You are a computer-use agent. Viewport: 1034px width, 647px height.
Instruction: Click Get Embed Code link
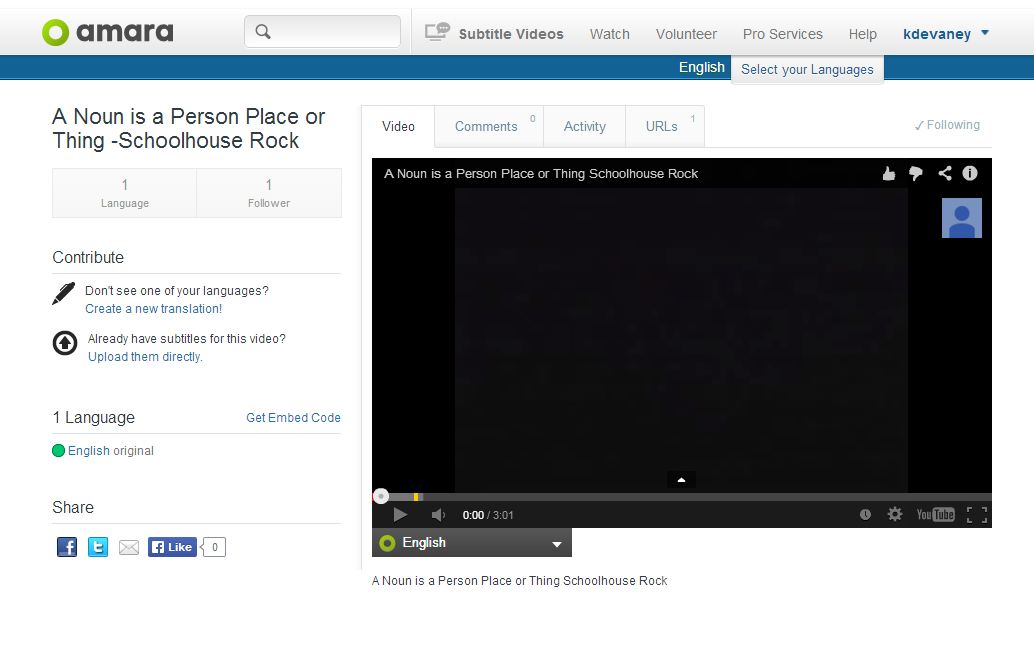(x=293, y=417)
